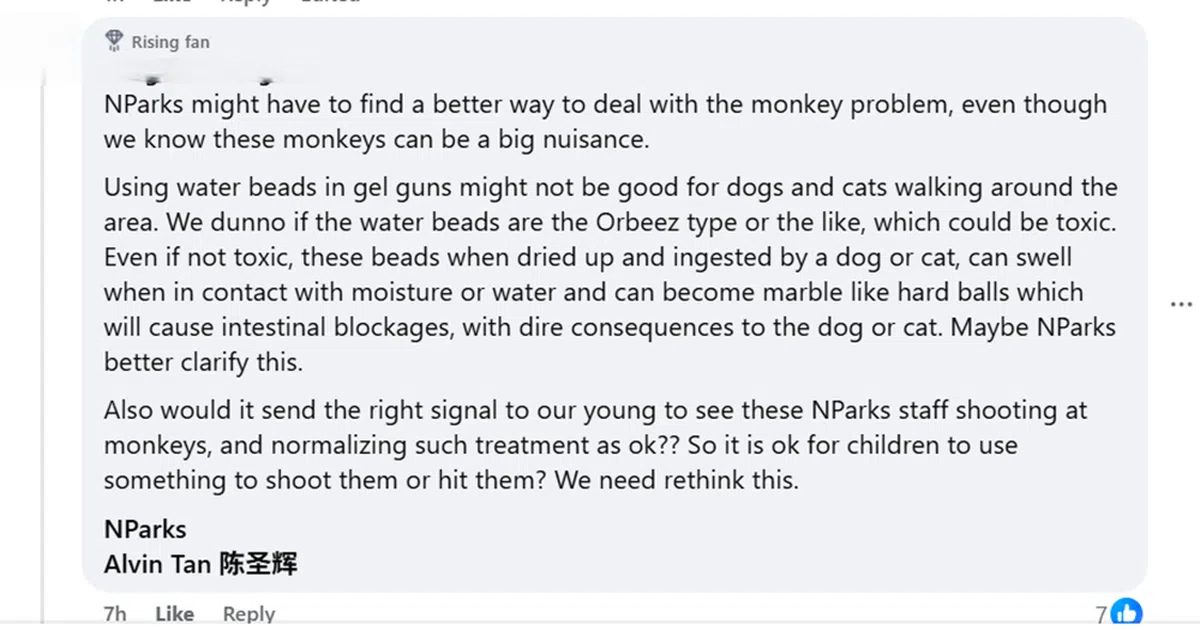Viewport: 1200px width, 630px height.
Task: Click the blue thumbs-up reaction icon
Action: click(1126, 613)
